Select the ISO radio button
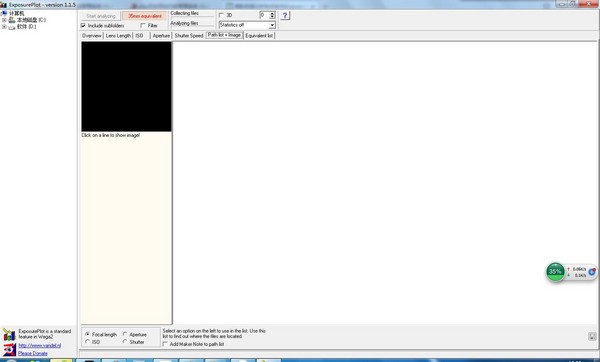The width and height of the screenshot is (600, 362). (x=88, y=342)
